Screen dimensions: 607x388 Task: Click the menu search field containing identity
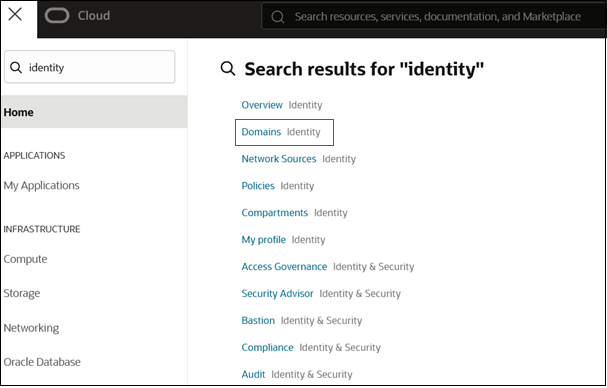point(89,67)
